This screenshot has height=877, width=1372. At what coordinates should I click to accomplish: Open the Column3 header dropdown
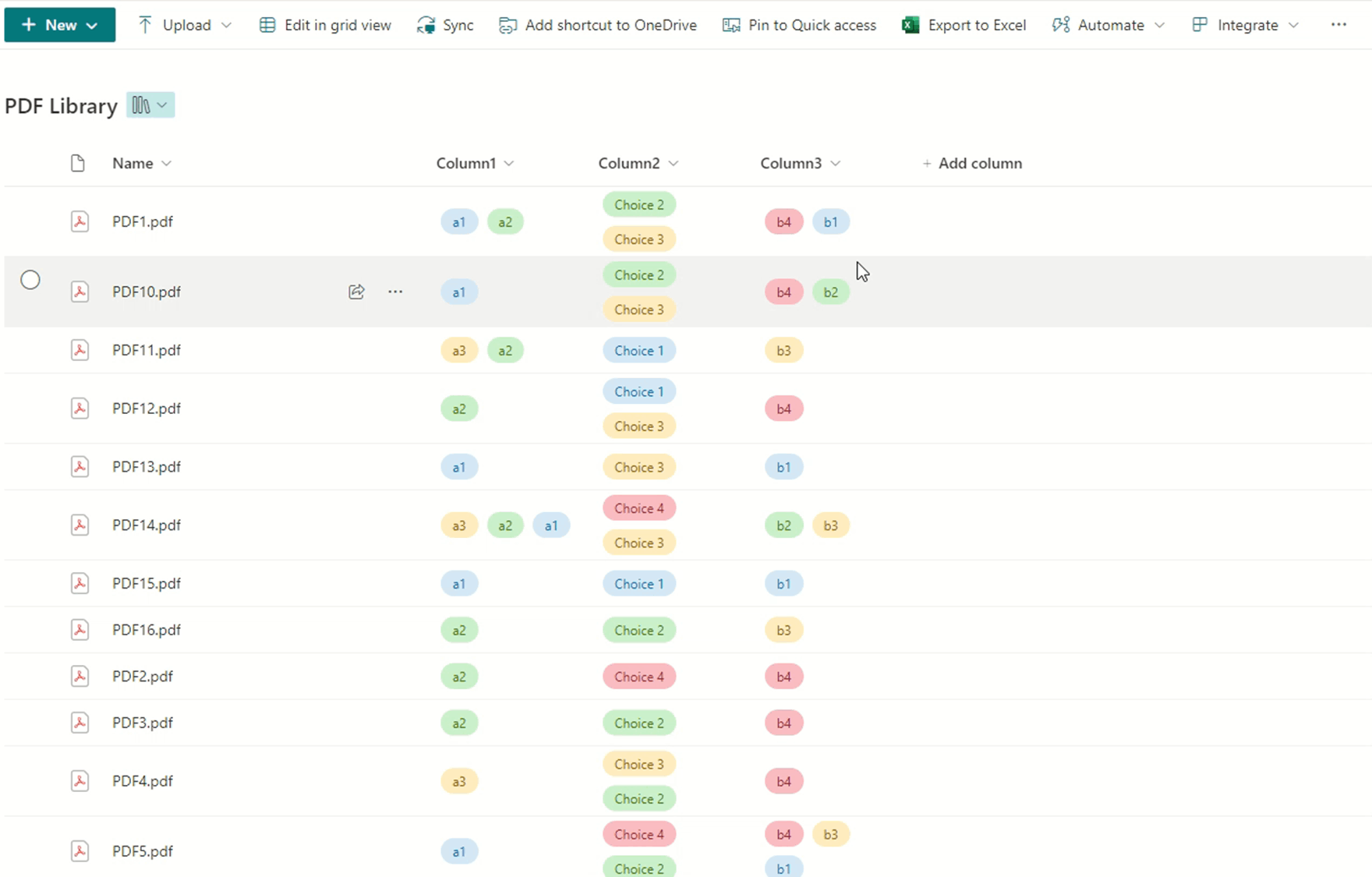(x=836, y=163)
